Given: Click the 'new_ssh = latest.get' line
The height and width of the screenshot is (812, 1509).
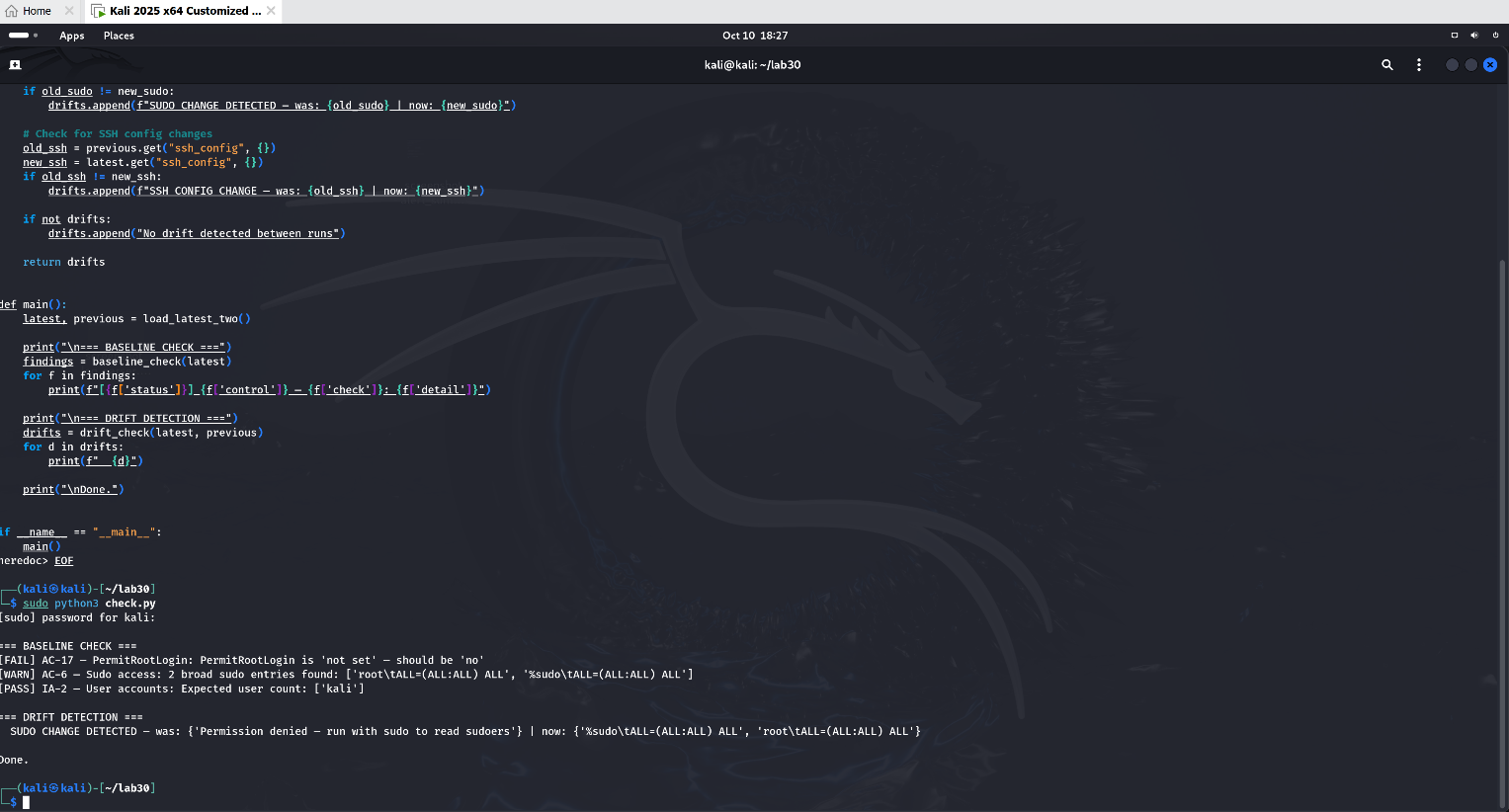Looking at the screenshot, I should pyautogui.click(x=143, y=163).
